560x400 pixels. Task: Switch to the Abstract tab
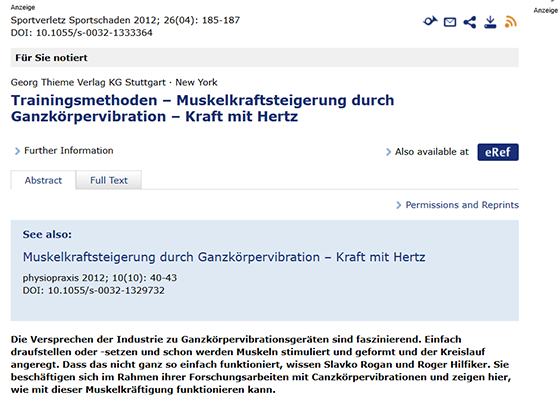point(43,180)
